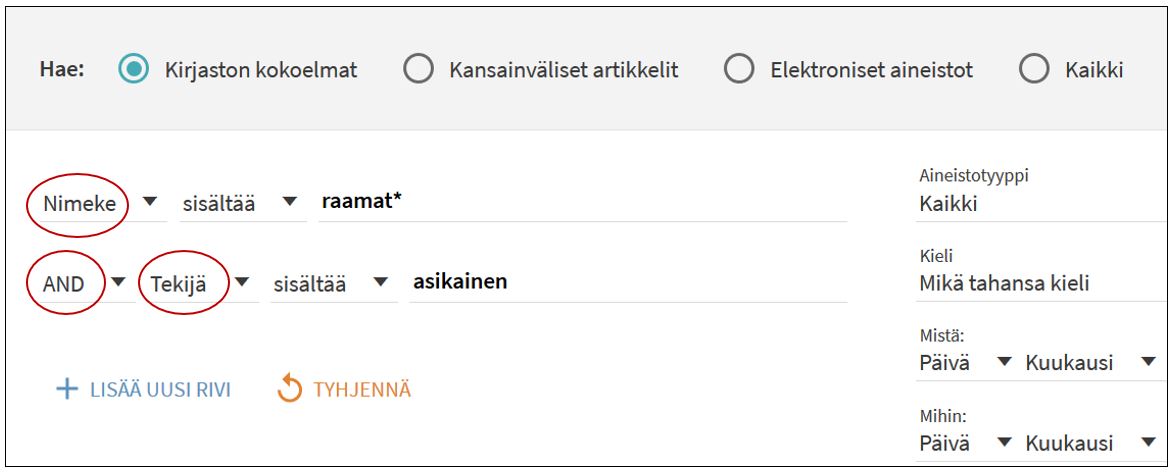This screenshot has width=1174, height=473.
Task: Click the plus icon to add row
Action: pyautogui.click(x=67, y=390)
